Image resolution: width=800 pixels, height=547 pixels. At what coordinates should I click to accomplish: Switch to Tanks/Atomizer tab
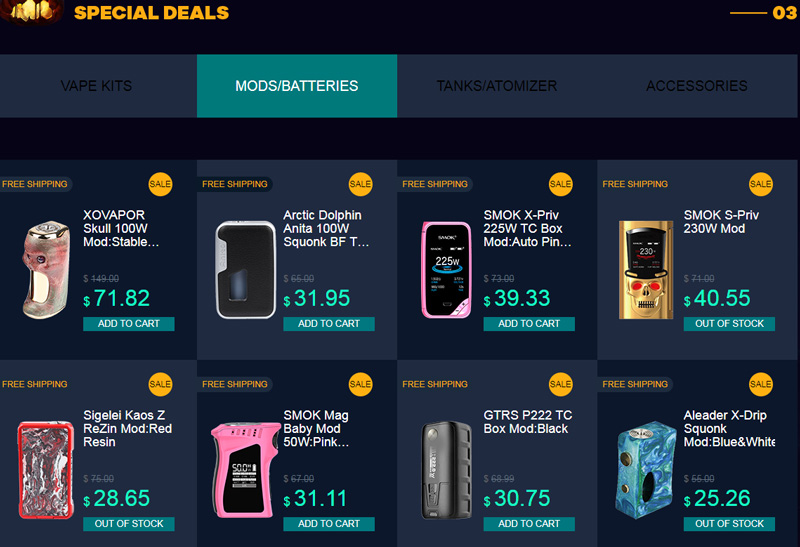pos(497,86)
